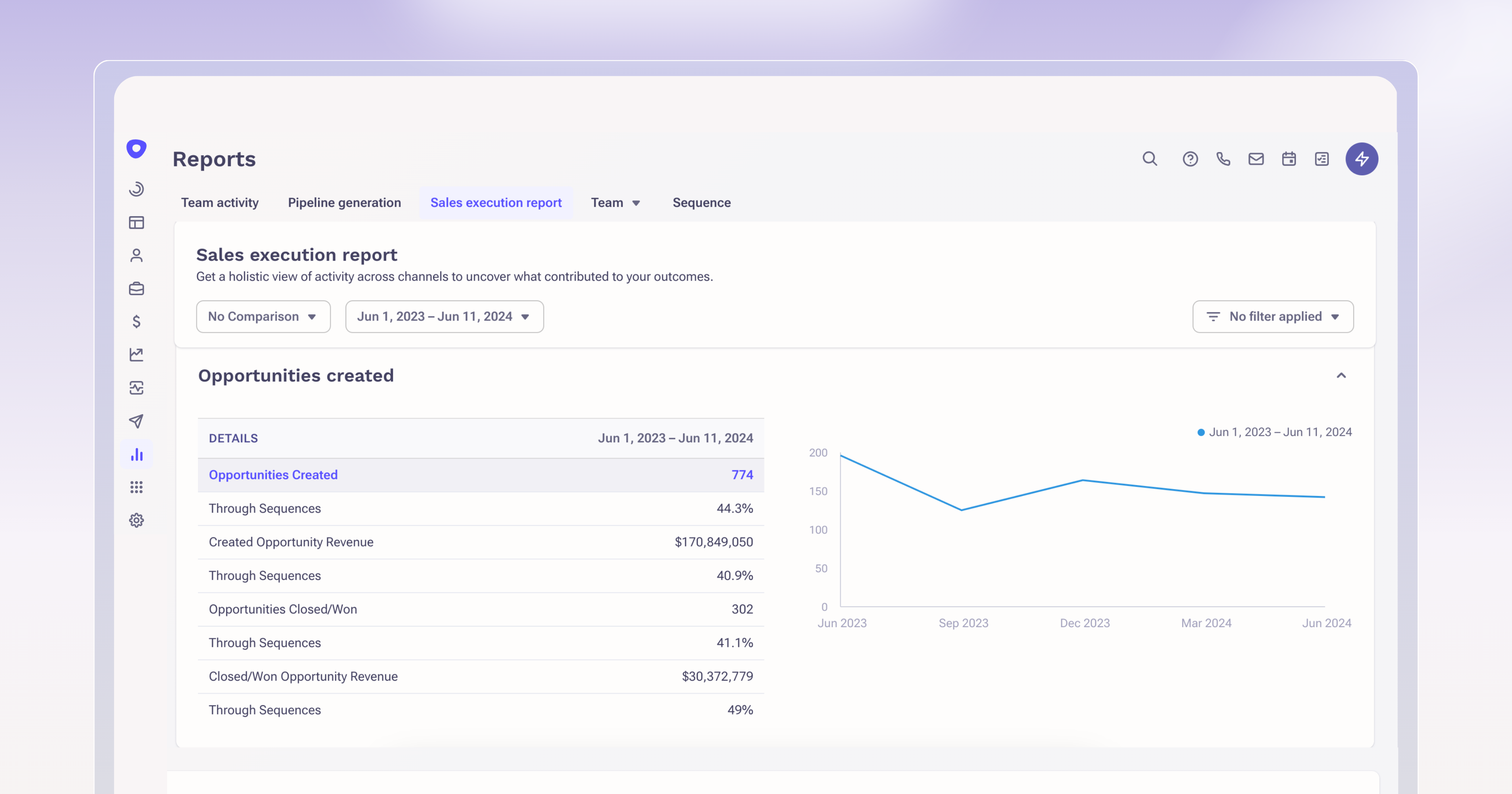This screenshot has height=794, width=1512.
Task: Switch to the Team activity tab
Action: [x=220, y=202]
